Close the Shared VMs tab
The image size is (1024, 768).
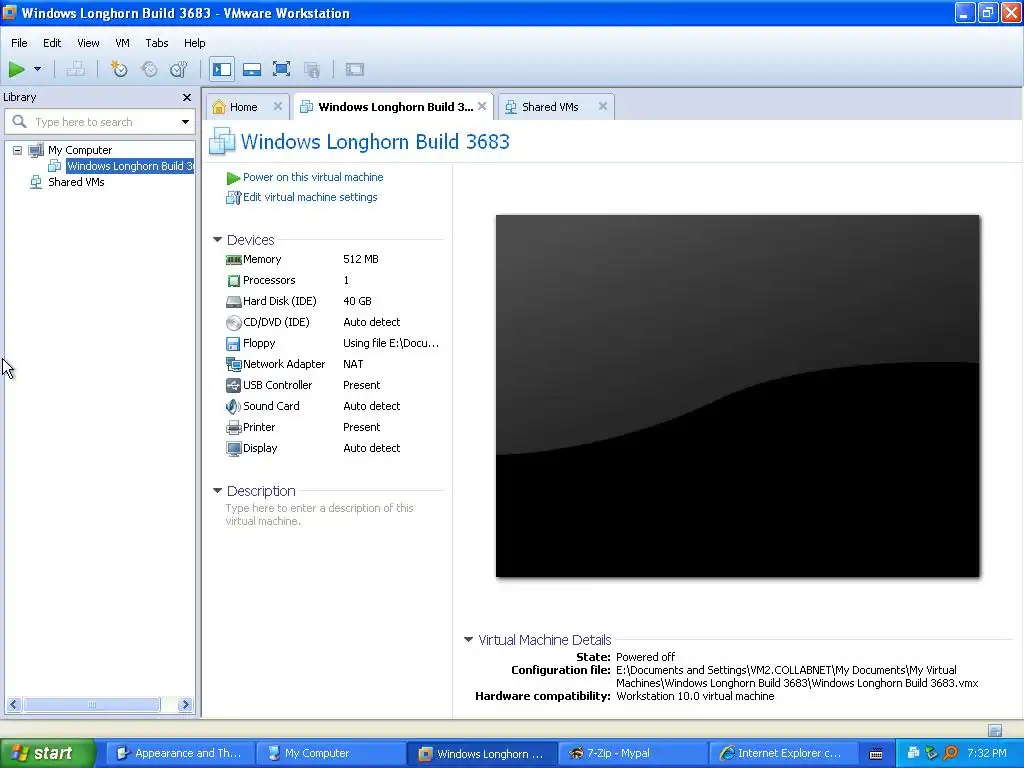(x=603, y=106)
